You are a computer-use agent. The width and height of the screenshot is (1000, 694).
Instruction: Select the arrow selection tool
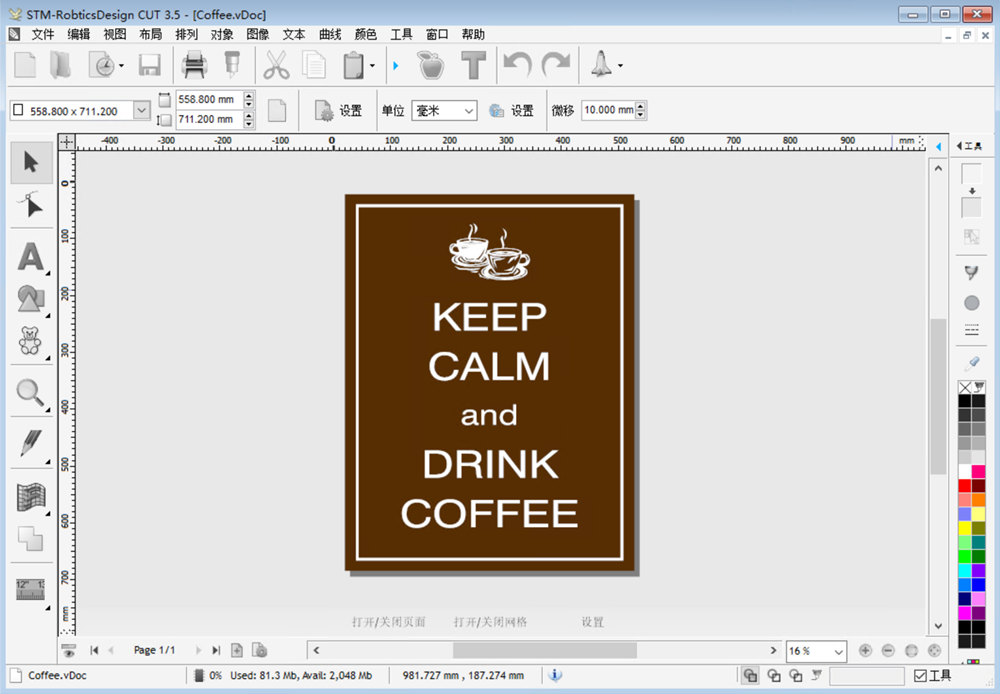31,162
